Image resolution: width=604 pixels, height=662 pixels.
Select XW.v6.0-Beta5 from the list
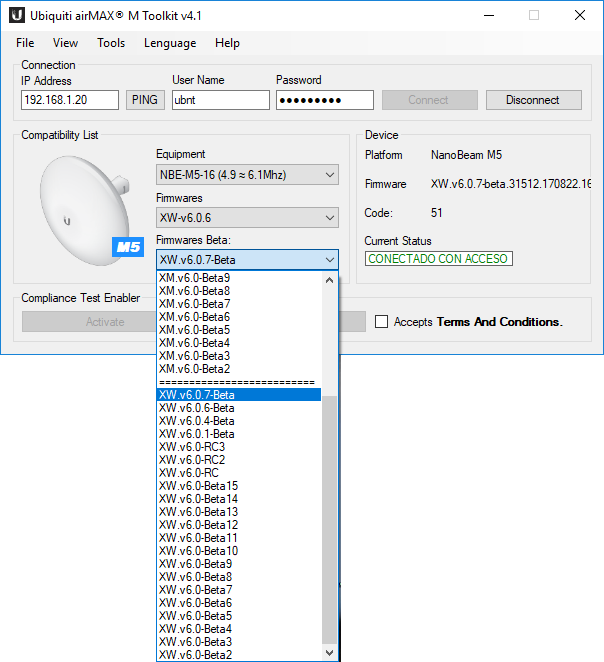(239, 616)
